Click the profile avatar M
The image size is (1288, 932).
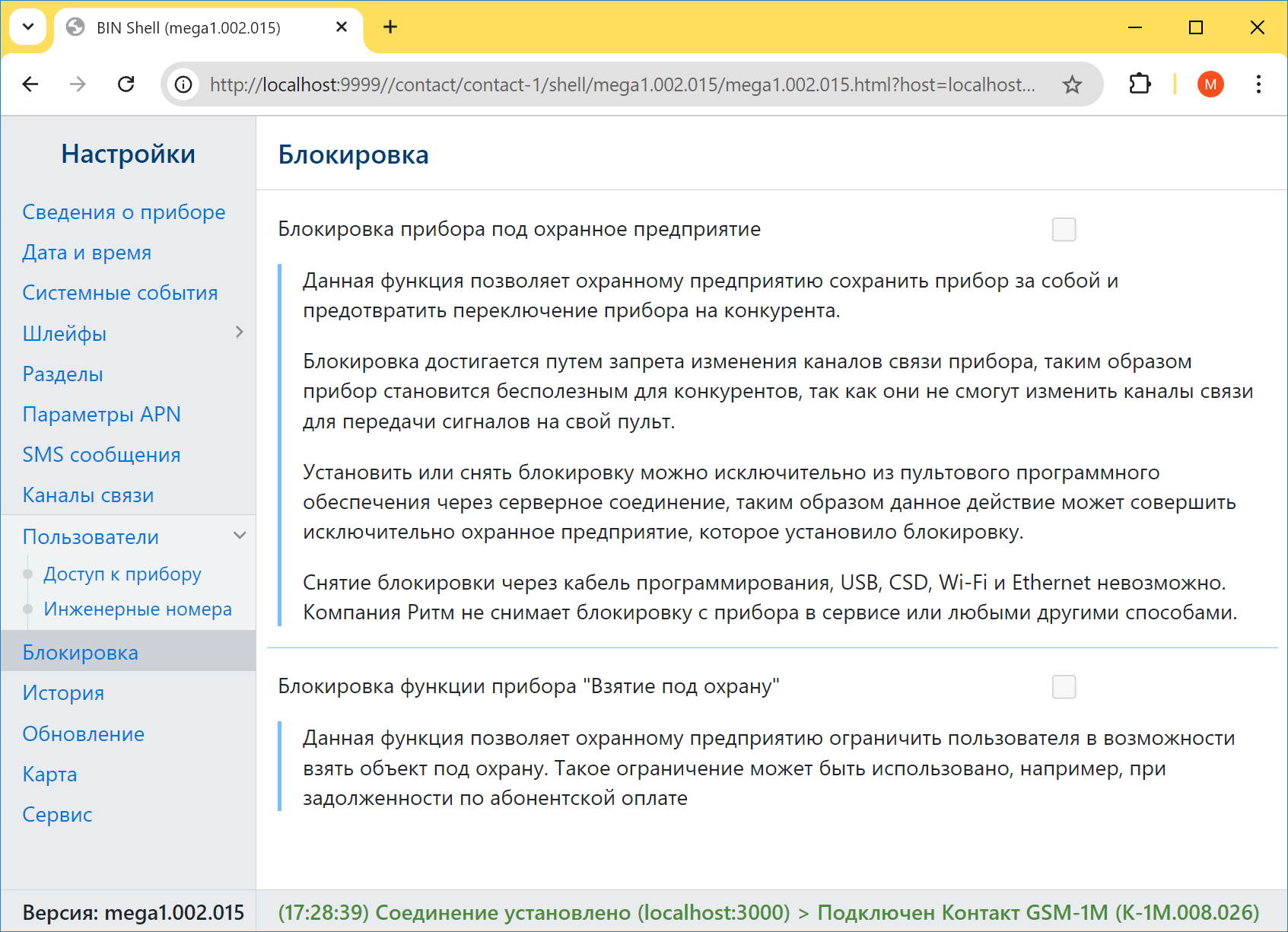click(x=1210, y=84)
